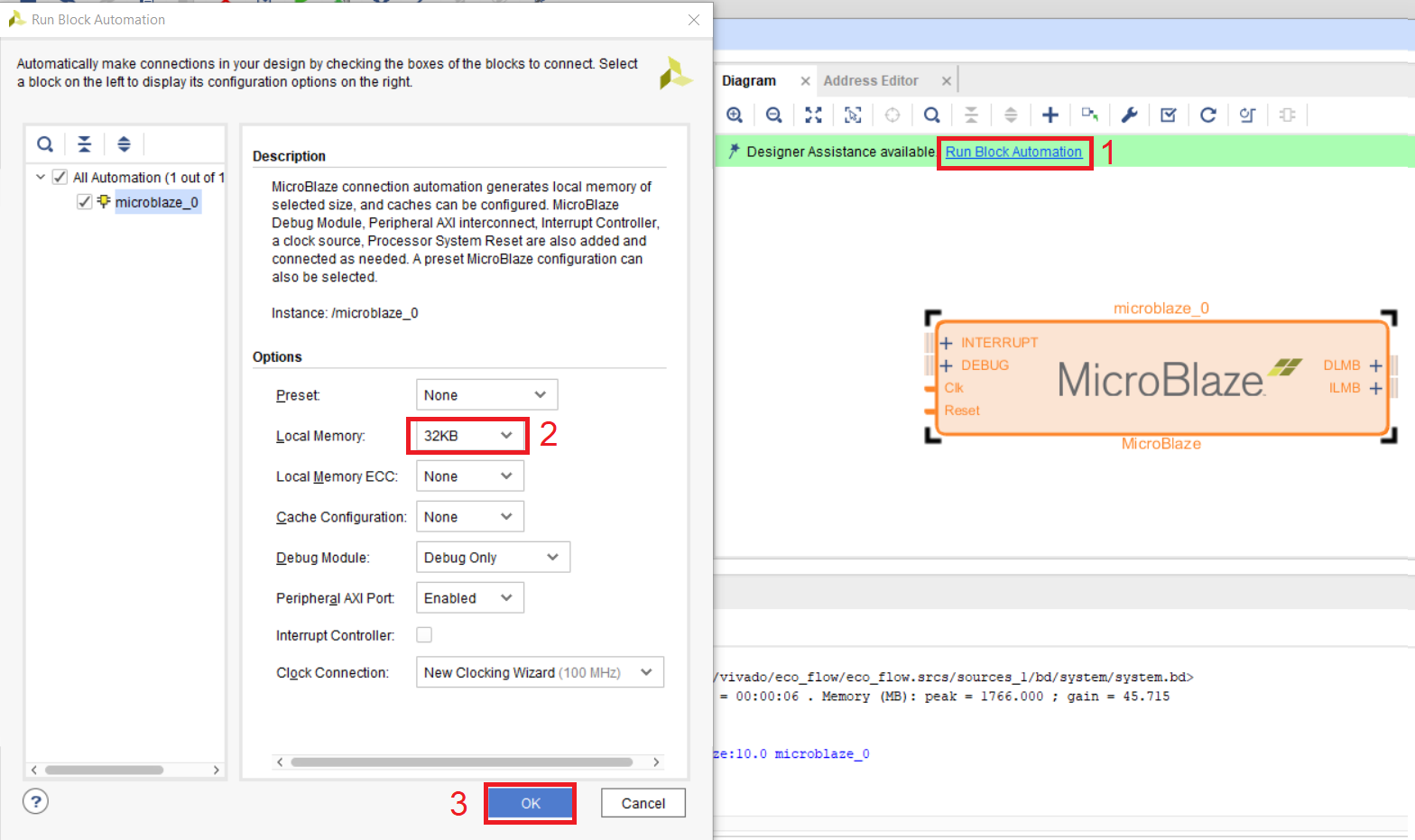Click the Reset pin on MicroBlaze block
Screen dimensions: 1415x840
click(x=962, y=411)
